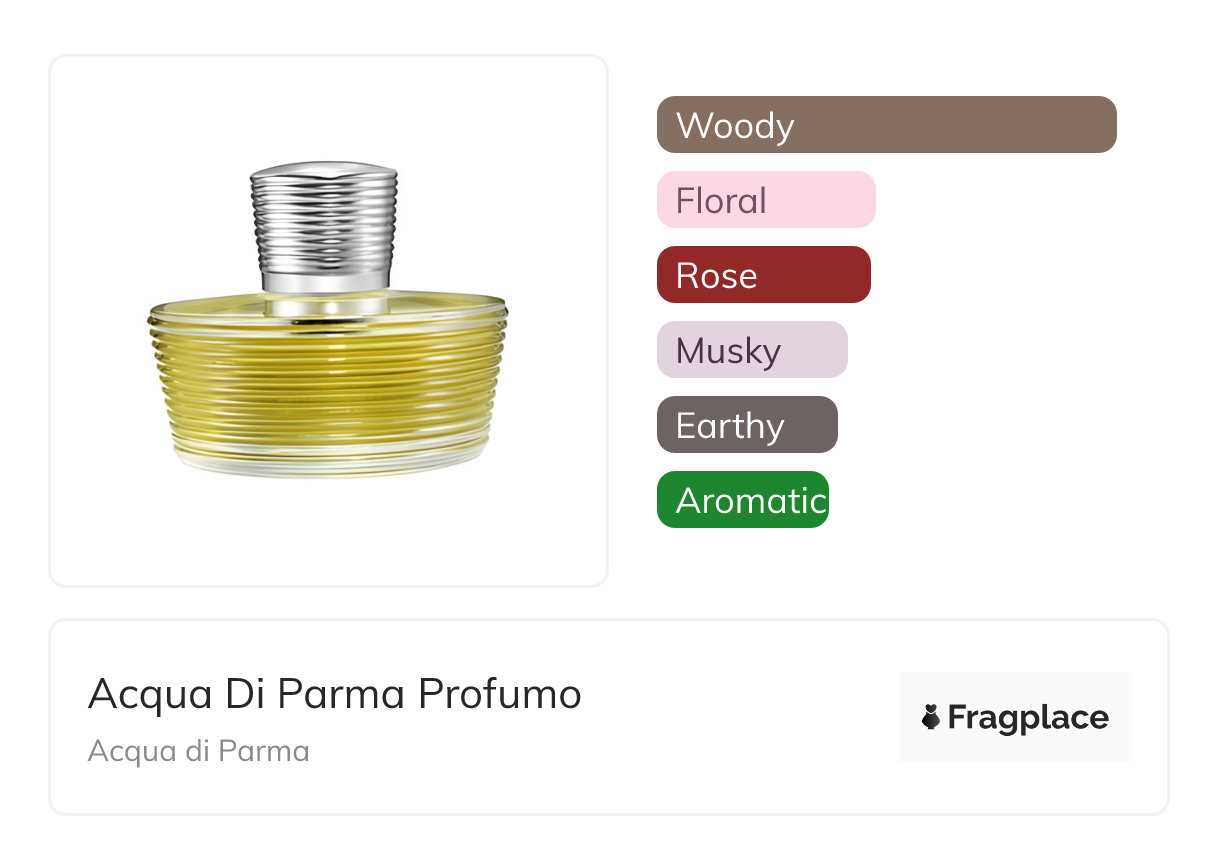This screenshot has height=864, width=1218.
Task: Click the word Floral in the accords list
Action: pos(721,201)
